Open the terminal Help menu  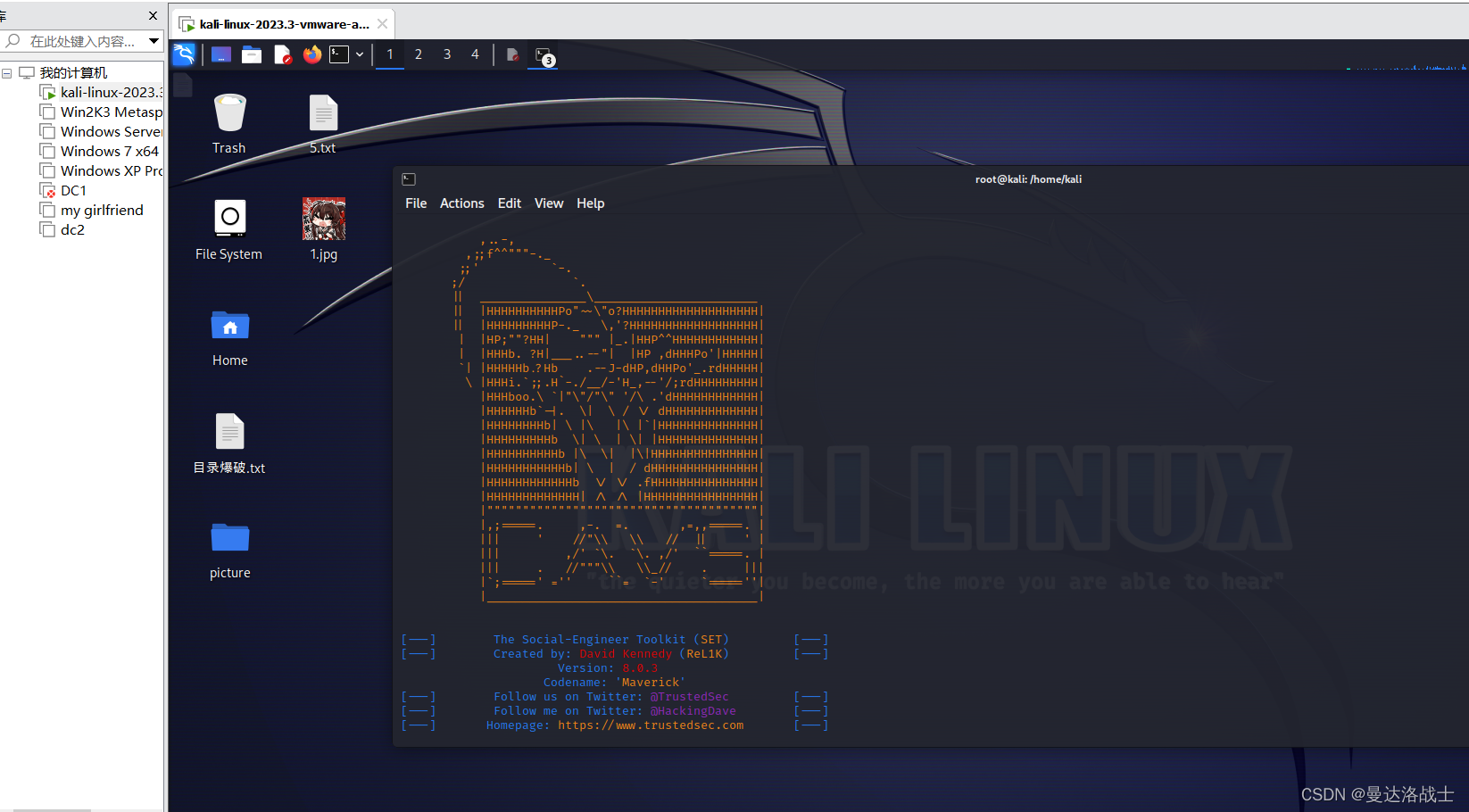591,203
